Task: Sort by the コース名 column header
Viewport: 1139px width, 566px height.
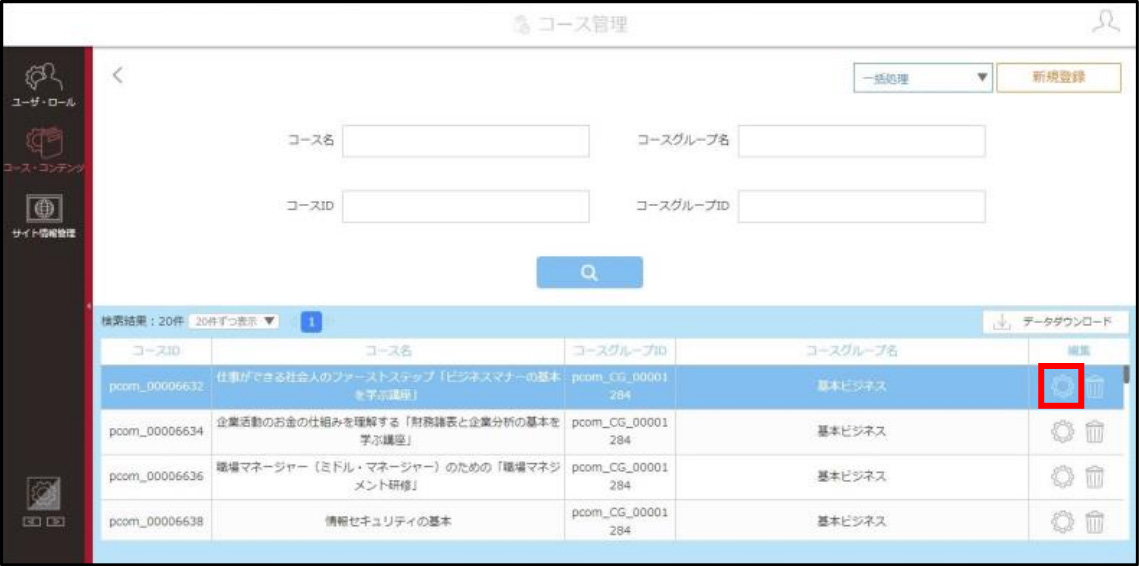Action: tap(388, 351)
